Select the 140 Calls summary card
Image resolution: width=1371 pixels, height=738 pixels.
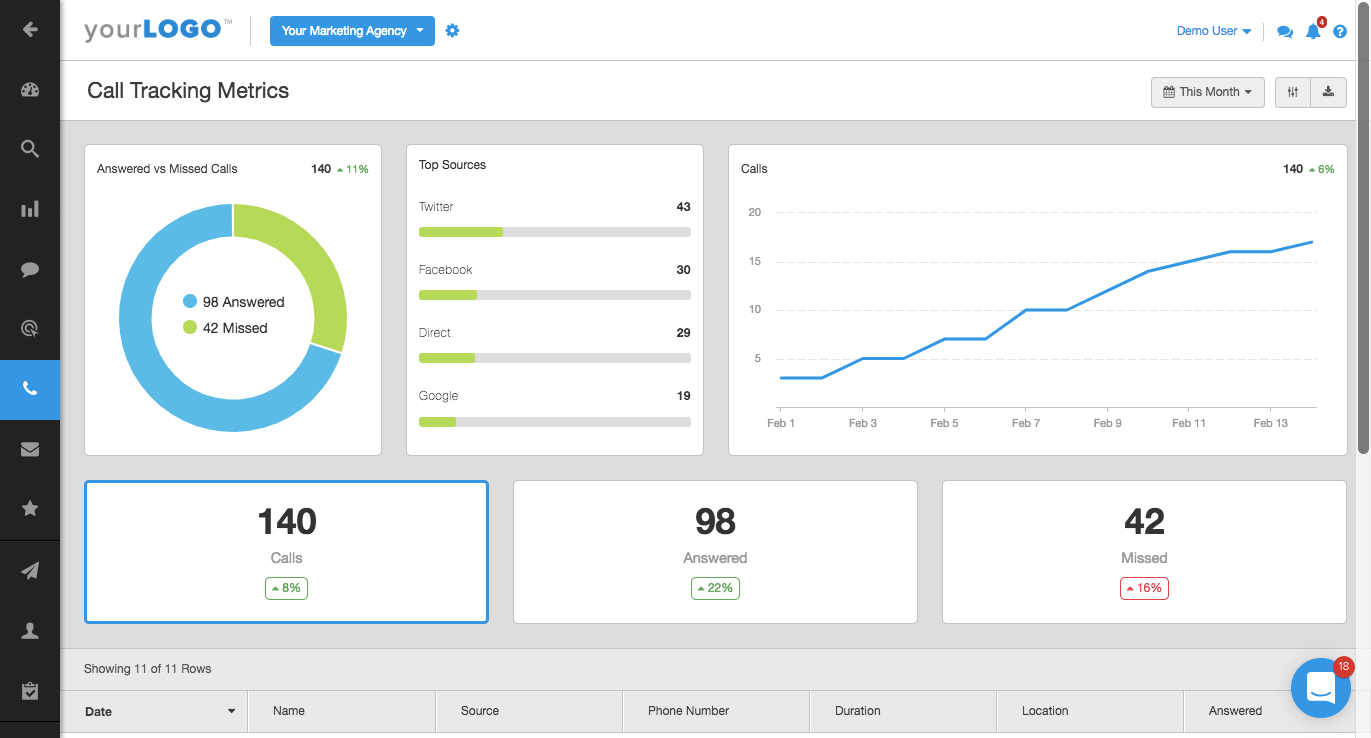pos(286,552)
